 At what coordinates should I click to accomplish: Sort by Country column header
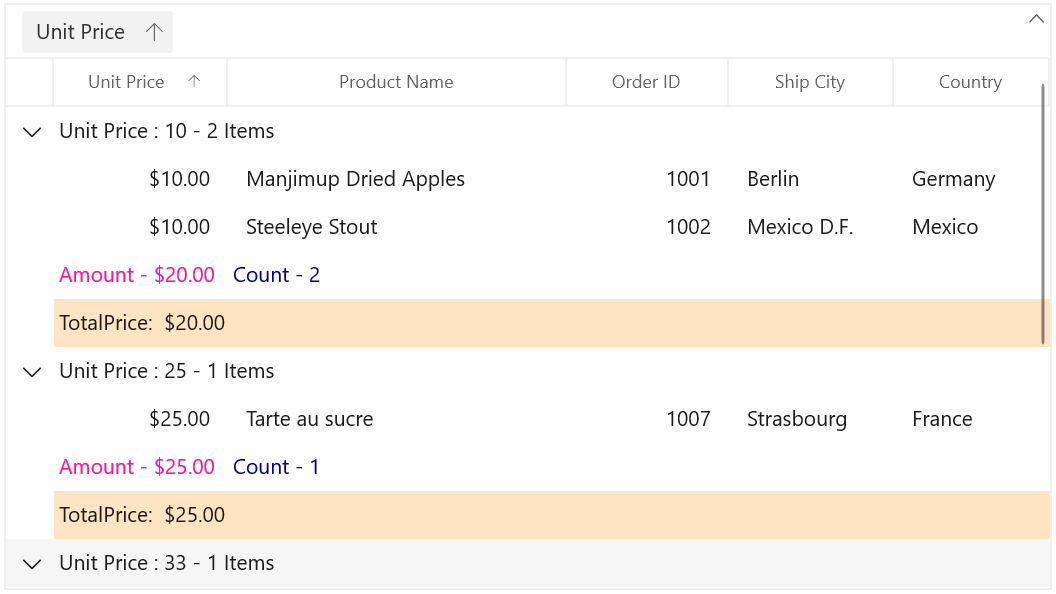tap(970, 82)
